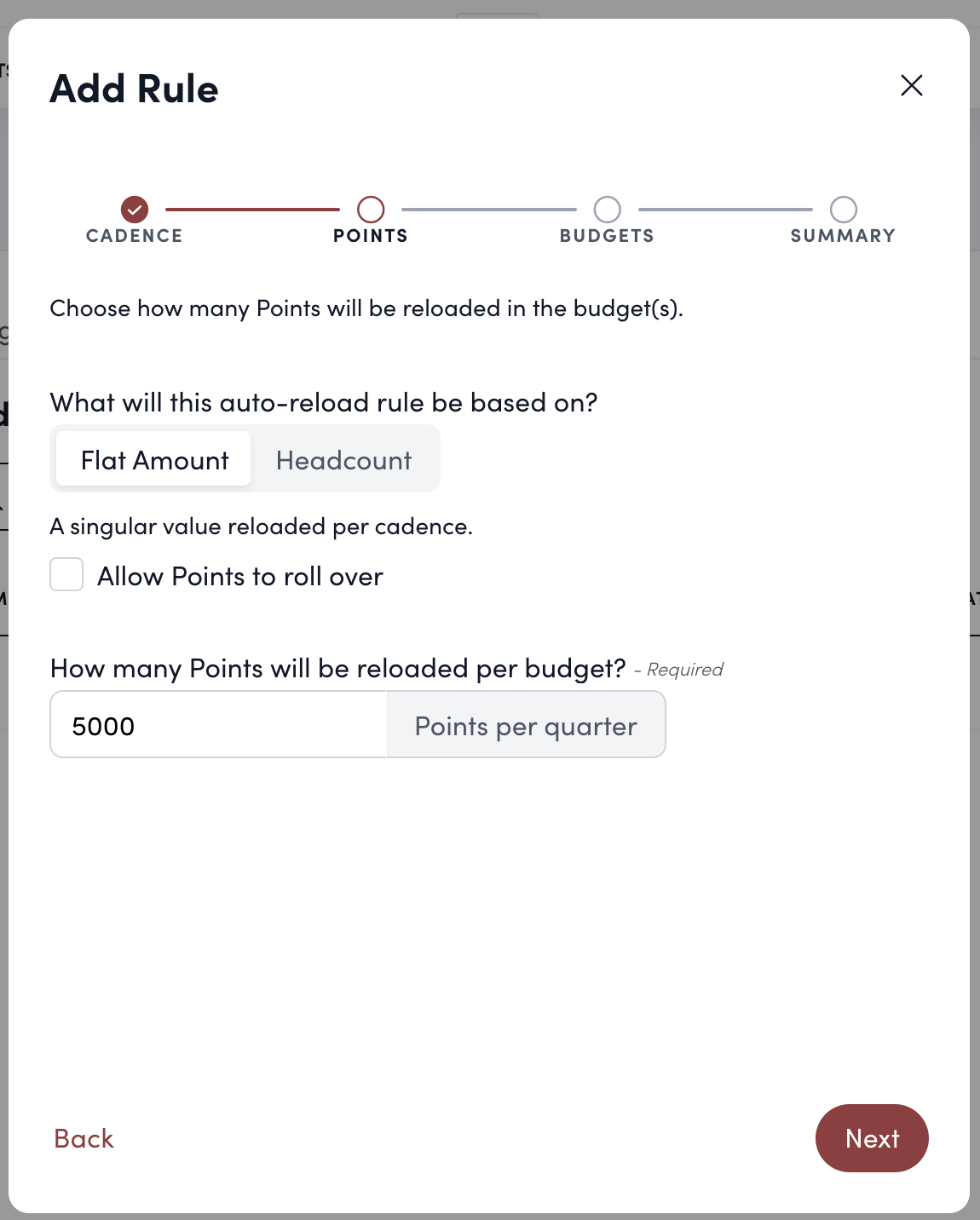
Task: Select the POINTS step label
Action: point(371,236)
